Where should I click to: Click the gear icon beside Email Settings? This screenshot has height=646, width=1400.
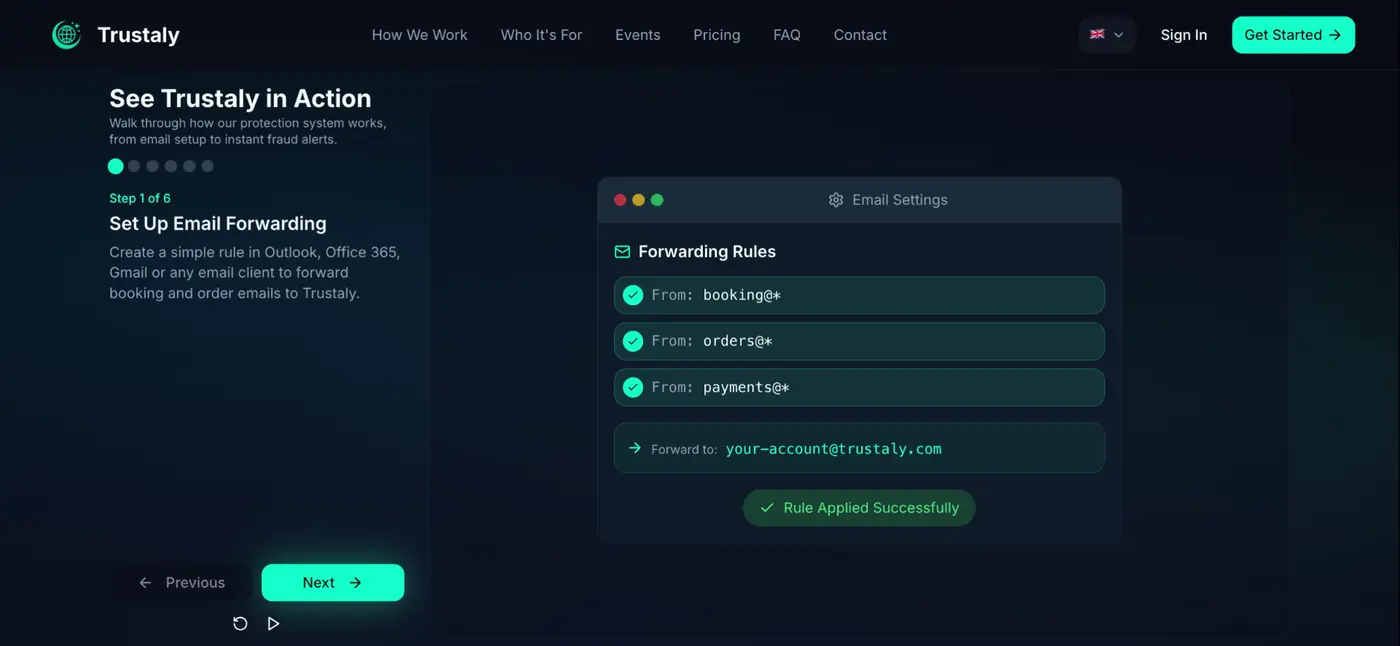click(836, 200)
